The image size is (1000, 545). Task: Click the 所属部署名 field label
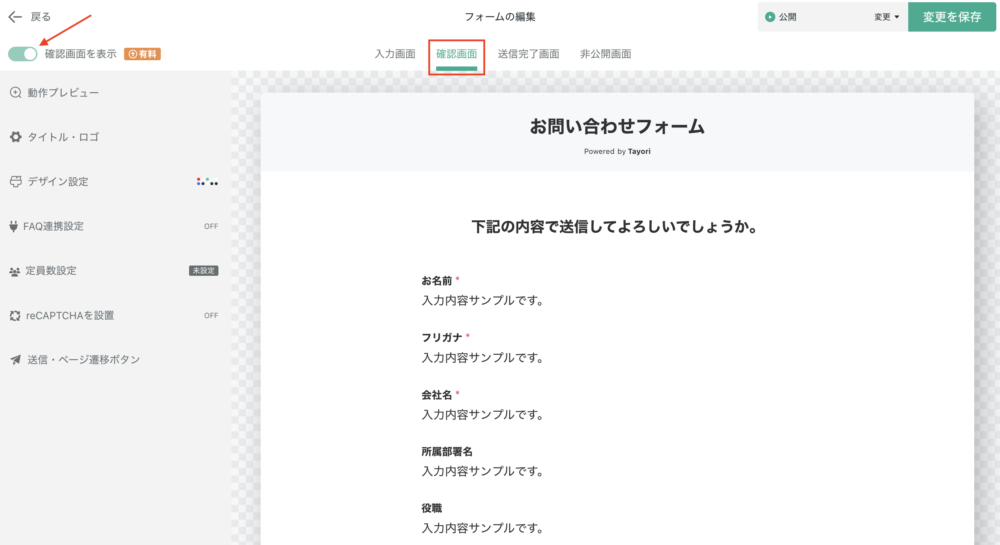(447, 452)
